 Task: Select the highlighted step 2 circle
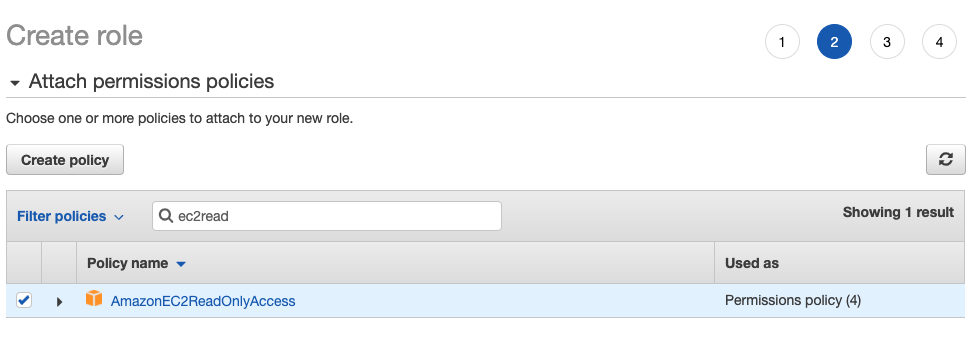click(x=834, y=42)
